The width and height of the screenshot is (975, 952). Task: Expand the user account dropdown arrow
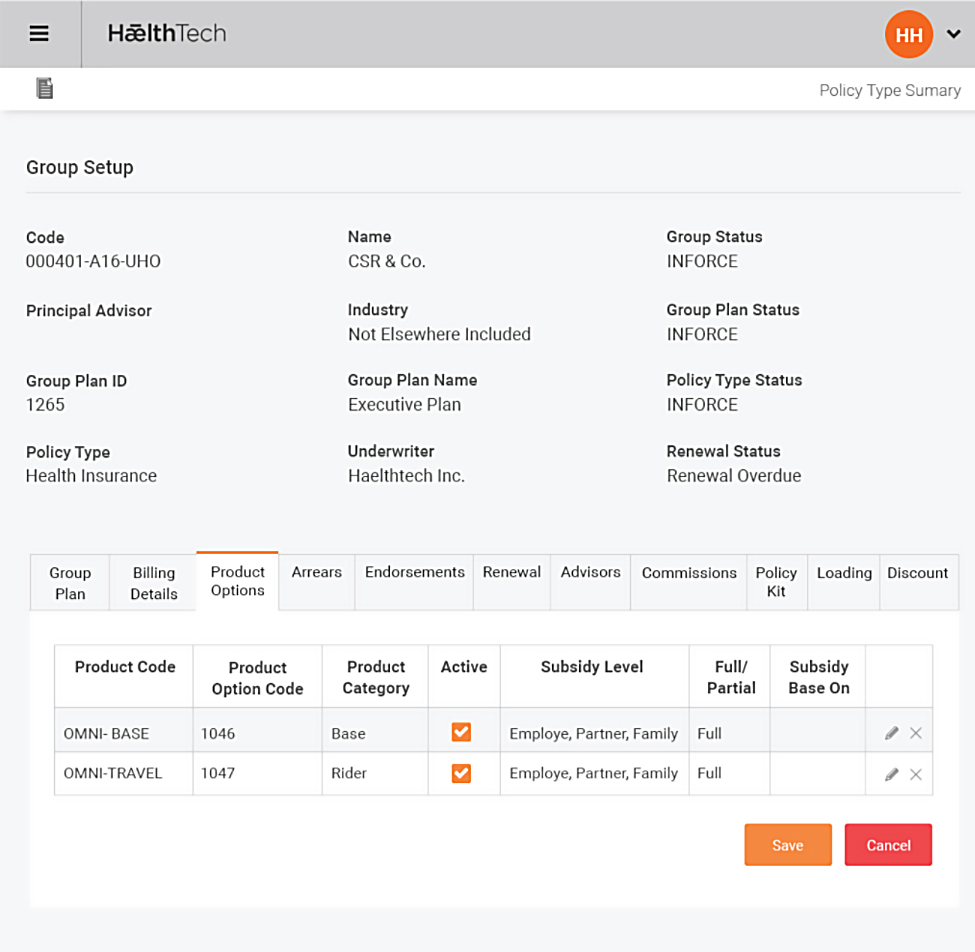[953, 35]
